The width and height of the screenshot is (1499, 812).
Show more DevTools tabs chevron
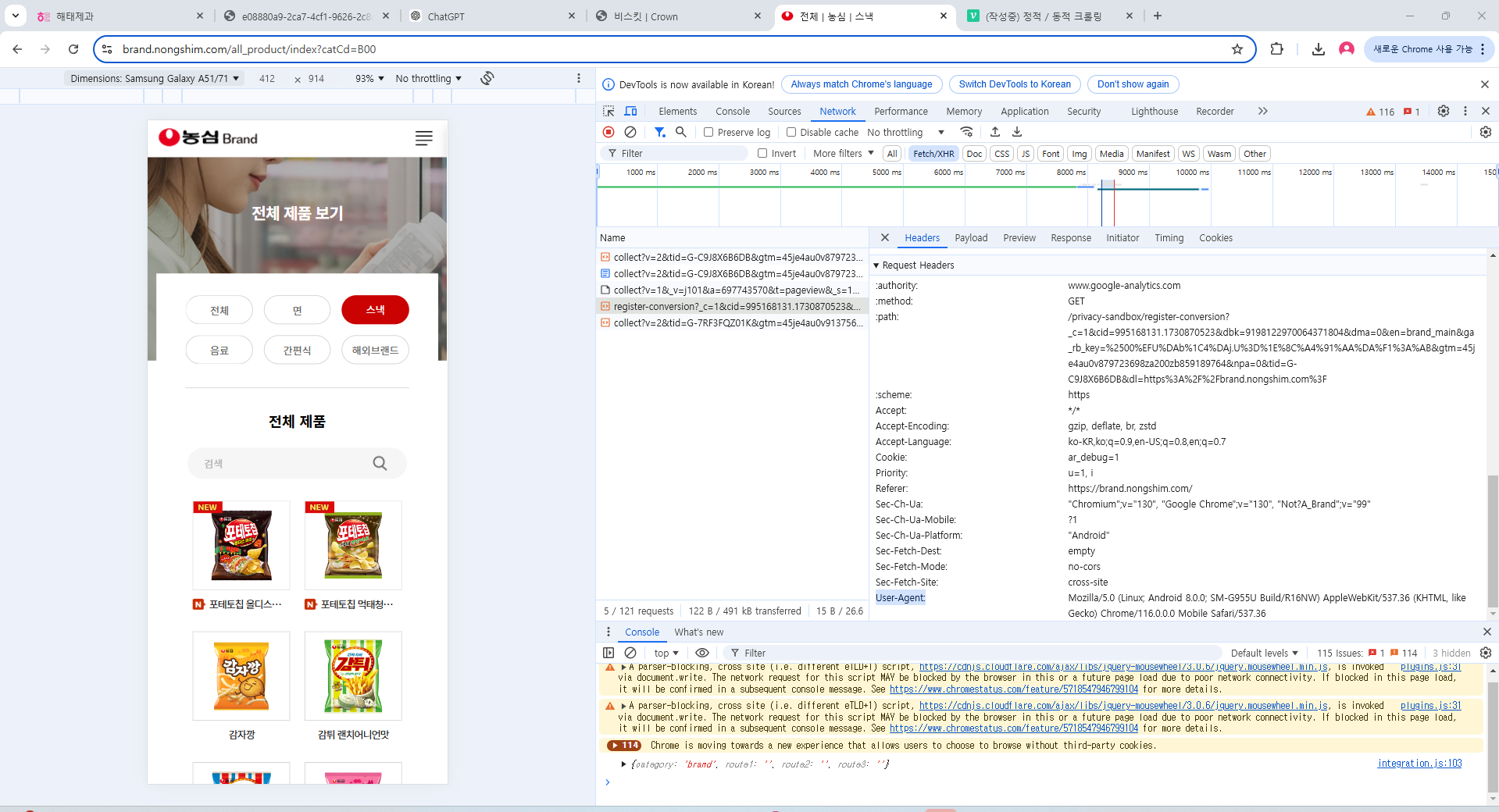tap(1263, 111)
